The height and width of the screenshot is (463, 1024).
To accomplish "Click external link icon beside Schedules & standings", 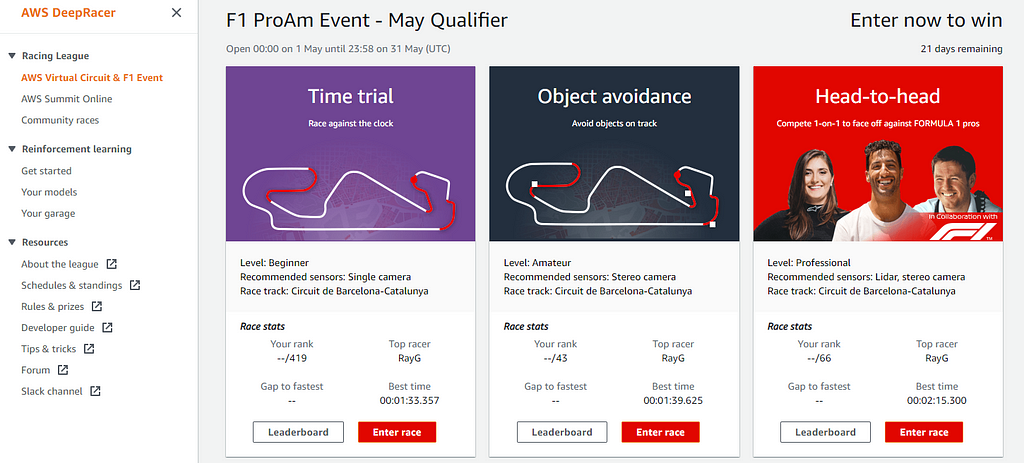I will 135,285.
